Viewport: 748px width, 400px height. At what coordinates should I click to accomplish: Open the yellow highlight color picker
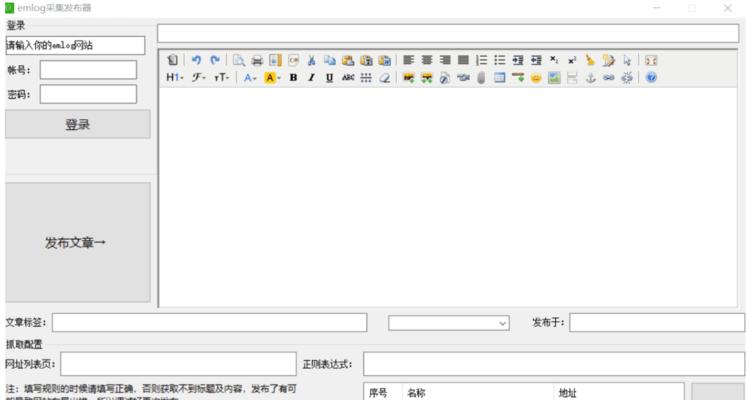click(x=272, y=77)
